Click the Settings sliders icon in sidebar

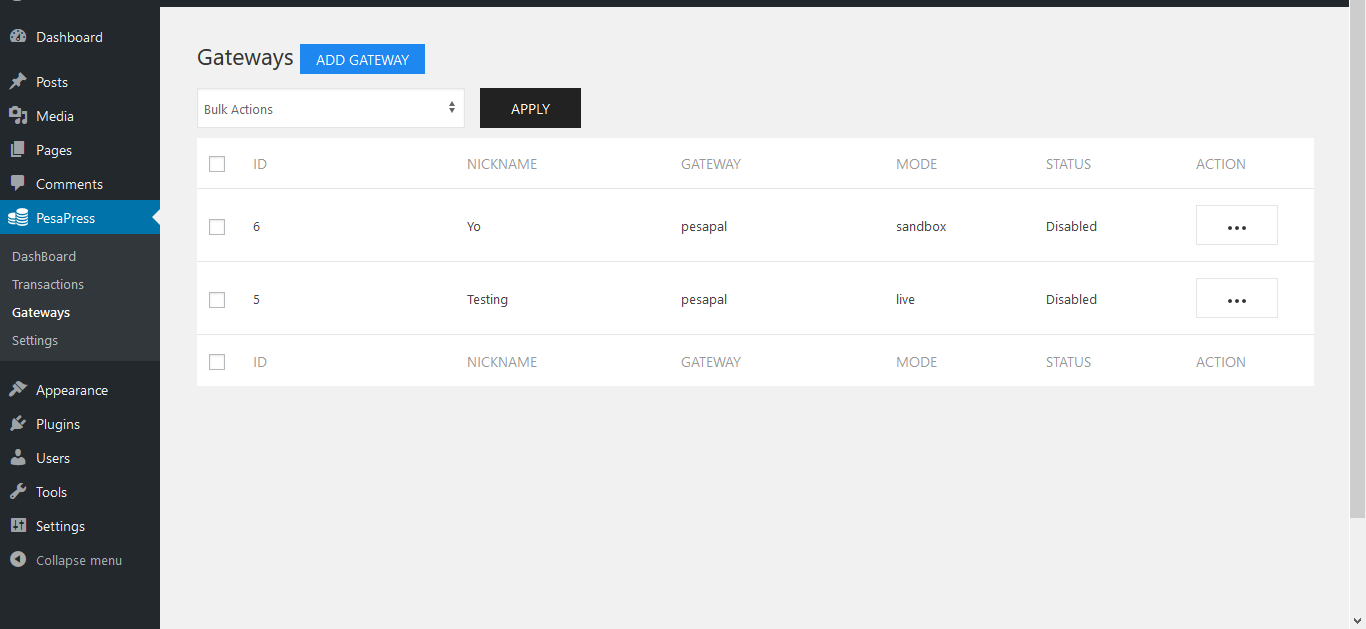coord(18,526)
